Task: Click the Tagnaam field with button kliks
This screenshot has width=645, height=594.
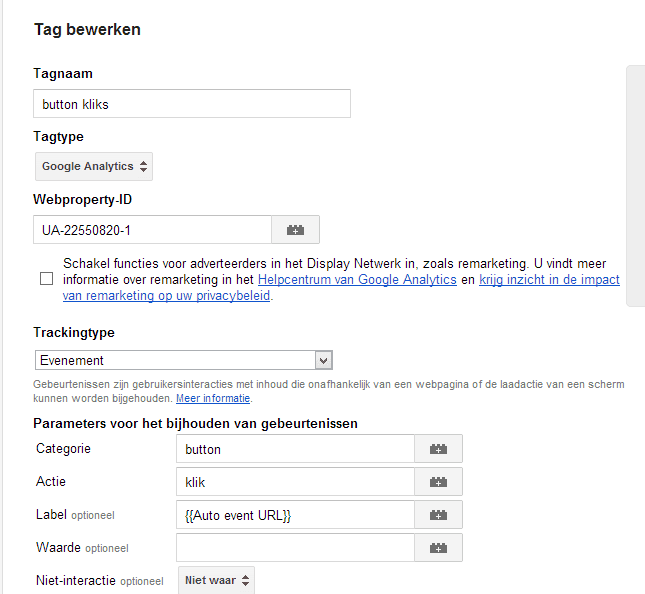Action: click(192, 104)
